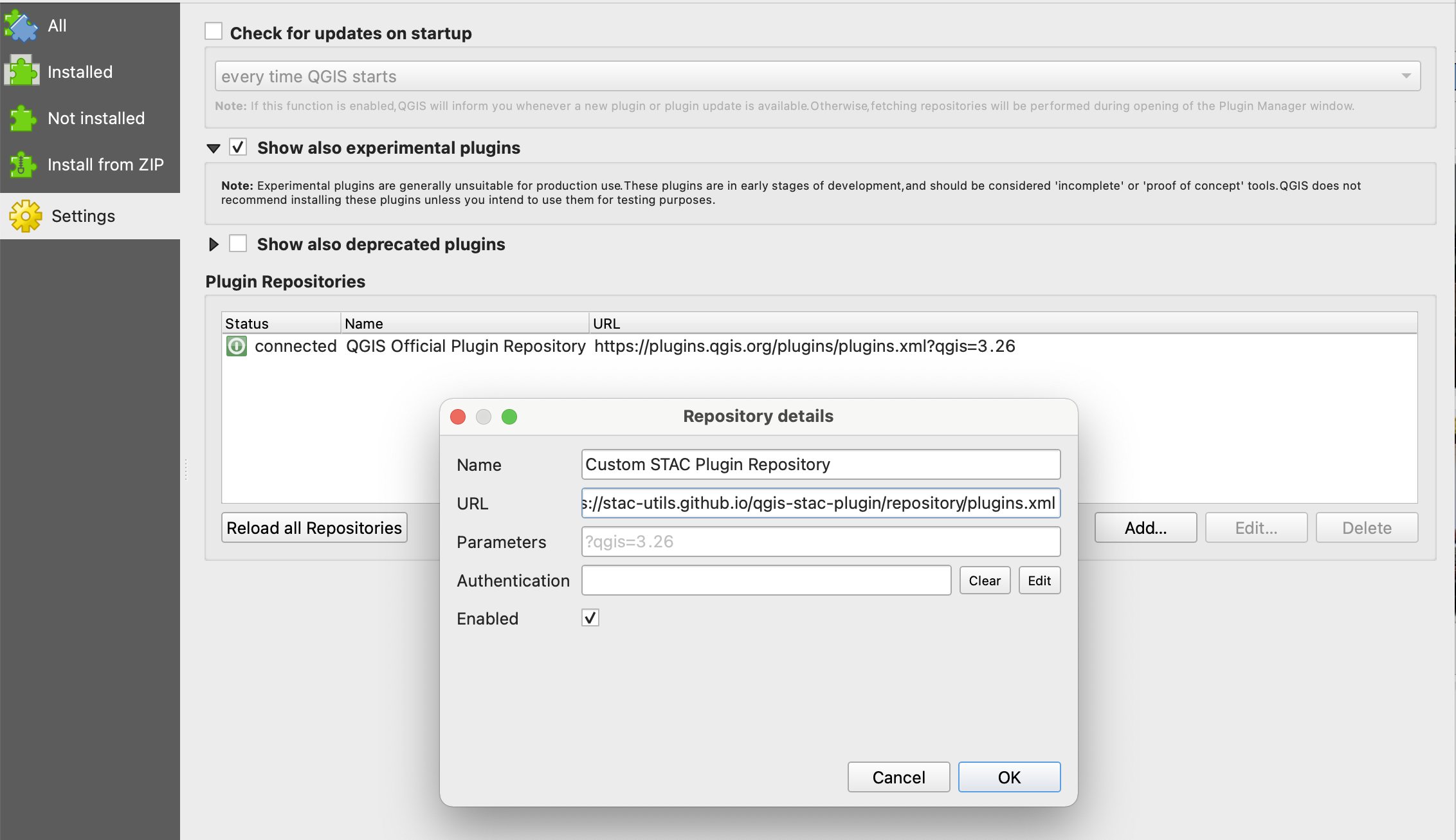This screenshot has width=1456, height=840.
Task: Clear the authentication configuration
Action: (985, 580)
